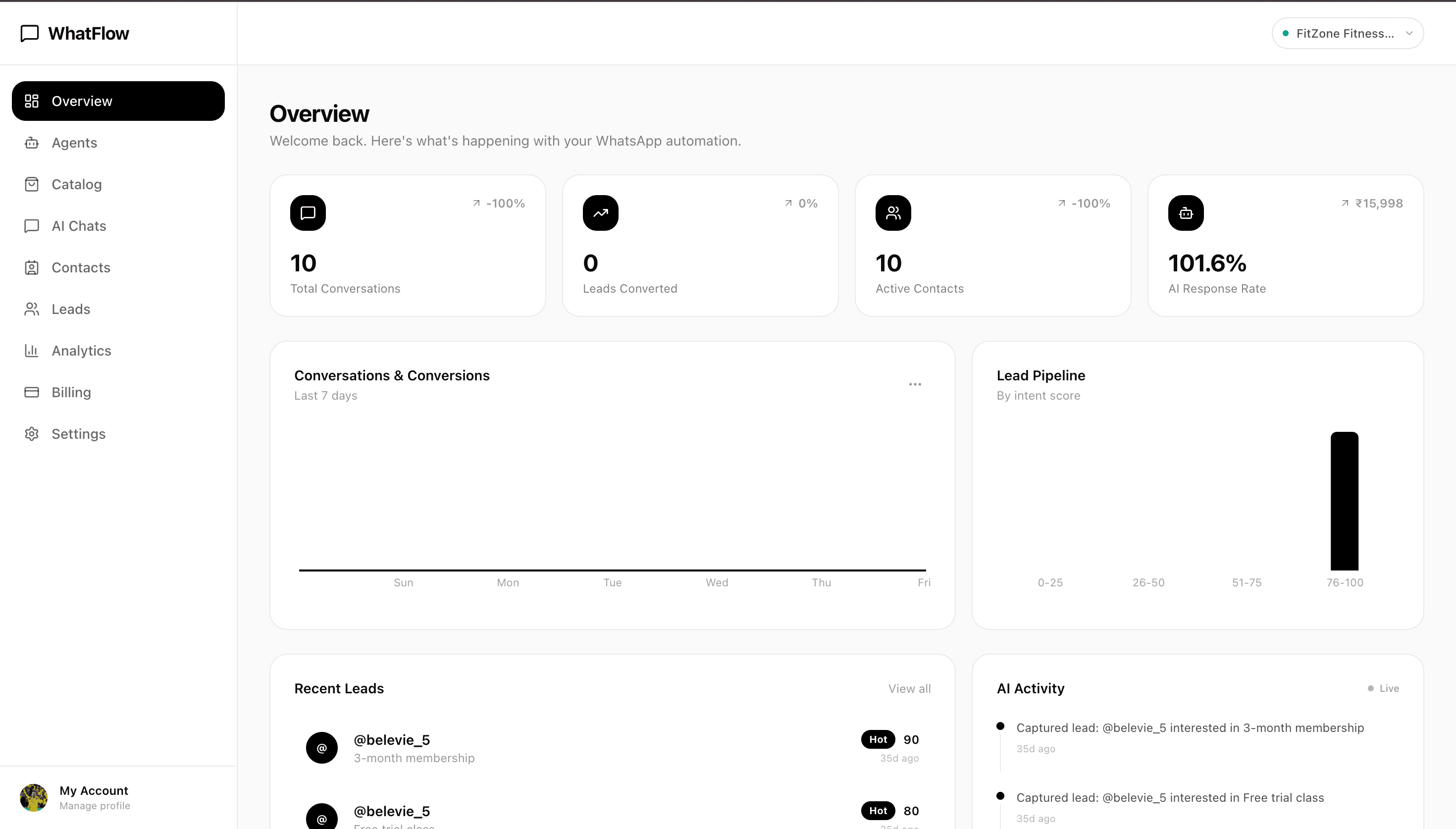Click the Settings gear icon
1456x829 pixels.
(32, 433)
